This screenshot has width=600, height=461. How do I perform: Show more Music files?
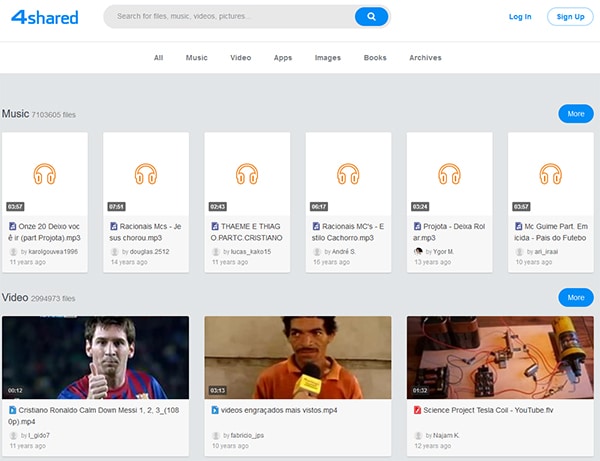tap(575, 114)
